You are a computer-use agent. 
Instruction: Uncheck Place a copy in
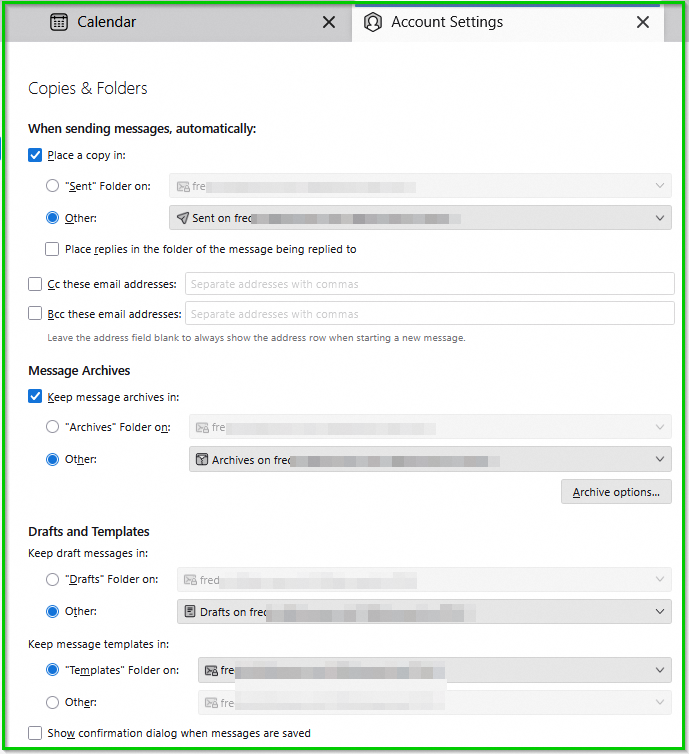[35, 155]
